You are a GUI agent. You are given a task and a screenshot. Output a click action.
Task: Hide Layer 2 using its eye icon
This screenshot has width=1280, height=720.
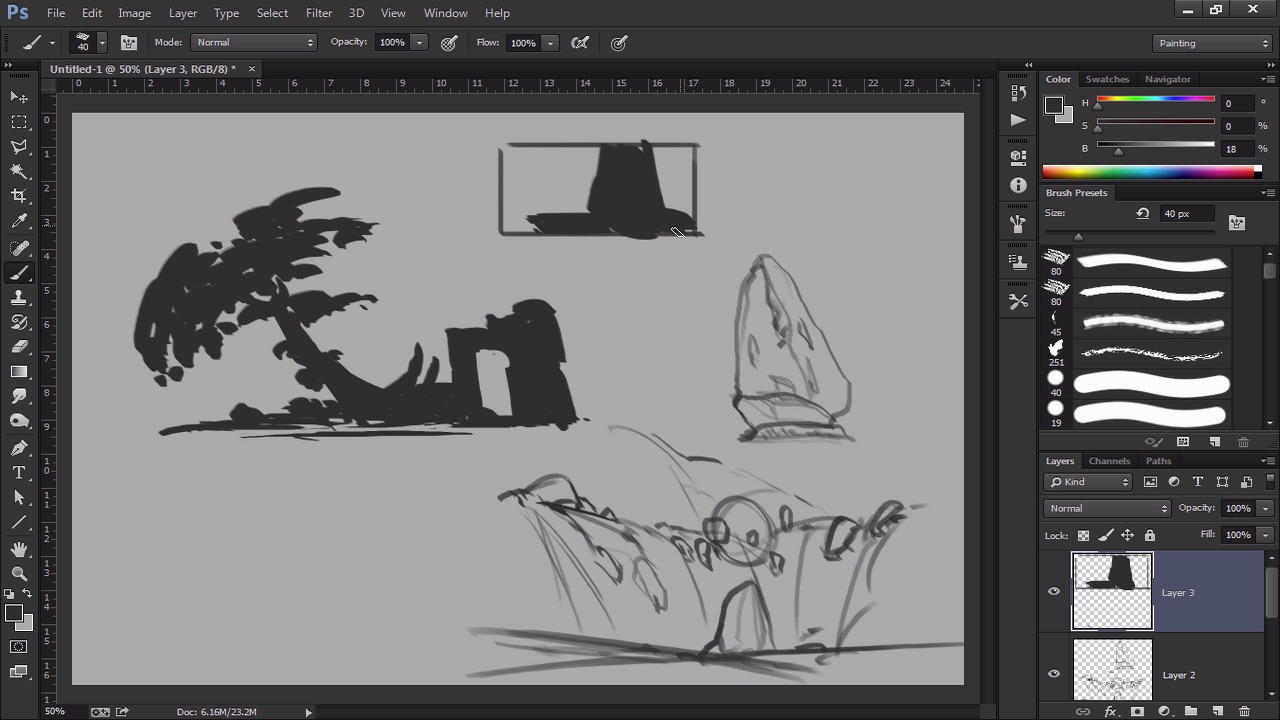pyautogui.click(x=1054, y=674)
